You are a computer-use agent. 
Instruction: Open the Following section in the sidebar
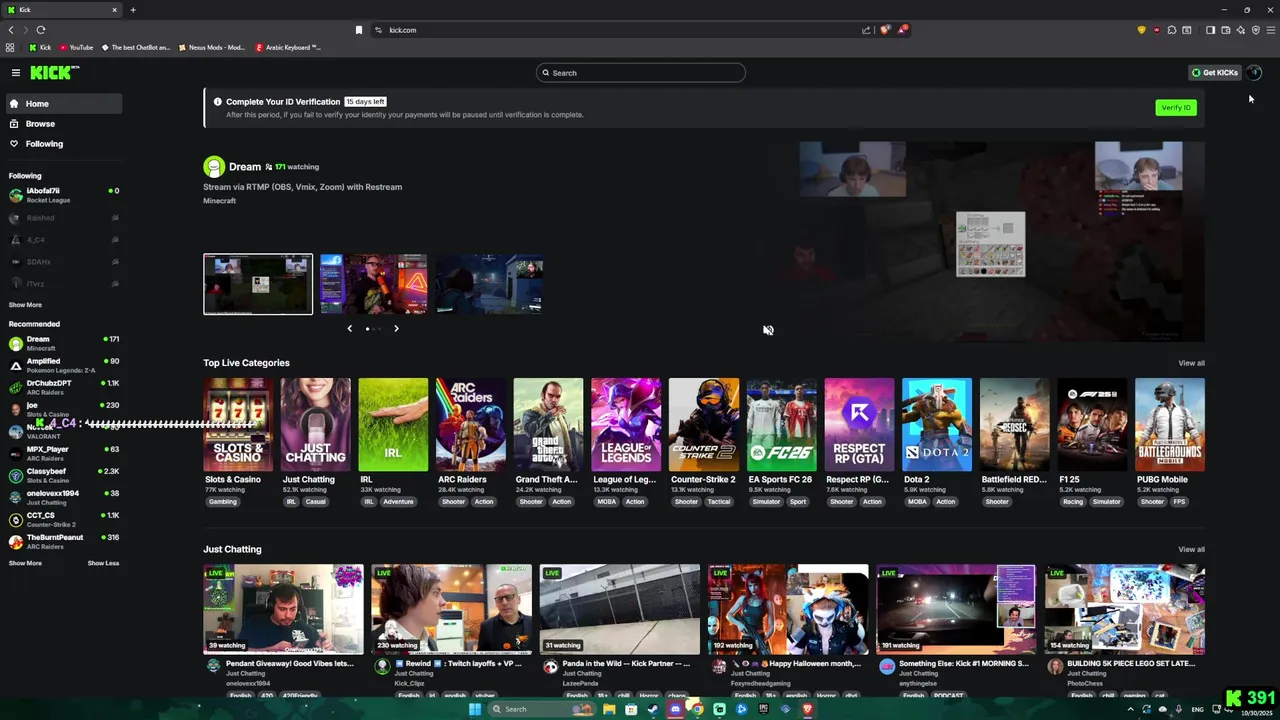click(63, 144)
